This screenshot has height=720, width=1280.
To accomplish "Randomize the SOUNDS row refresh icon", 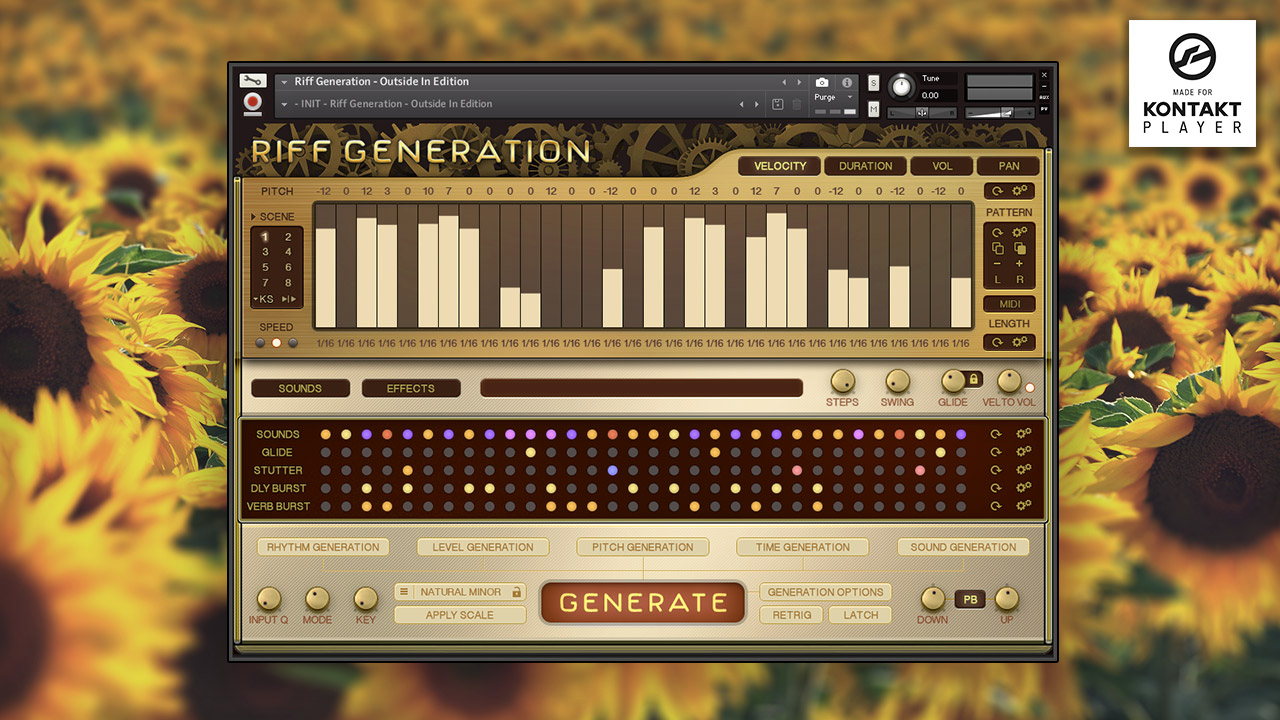I will pyautogui.click(x=996, y=434).
